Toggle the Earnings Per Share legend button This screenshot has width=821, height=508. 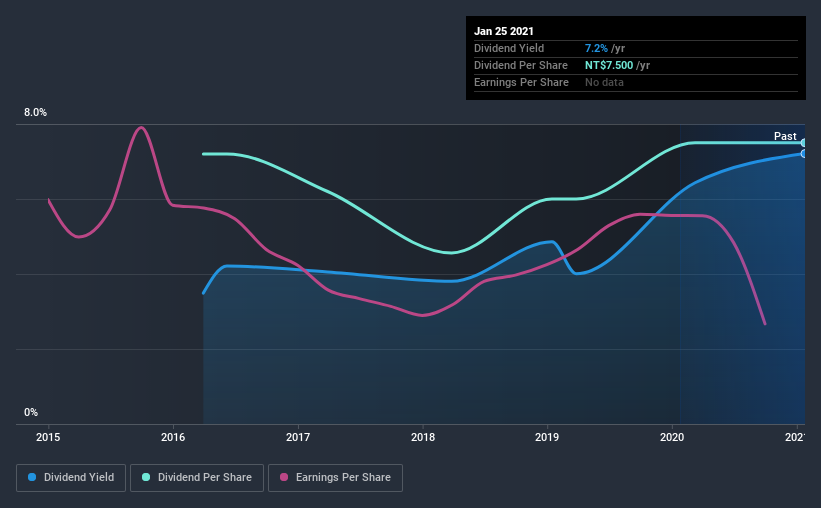[x=335, y=478]
